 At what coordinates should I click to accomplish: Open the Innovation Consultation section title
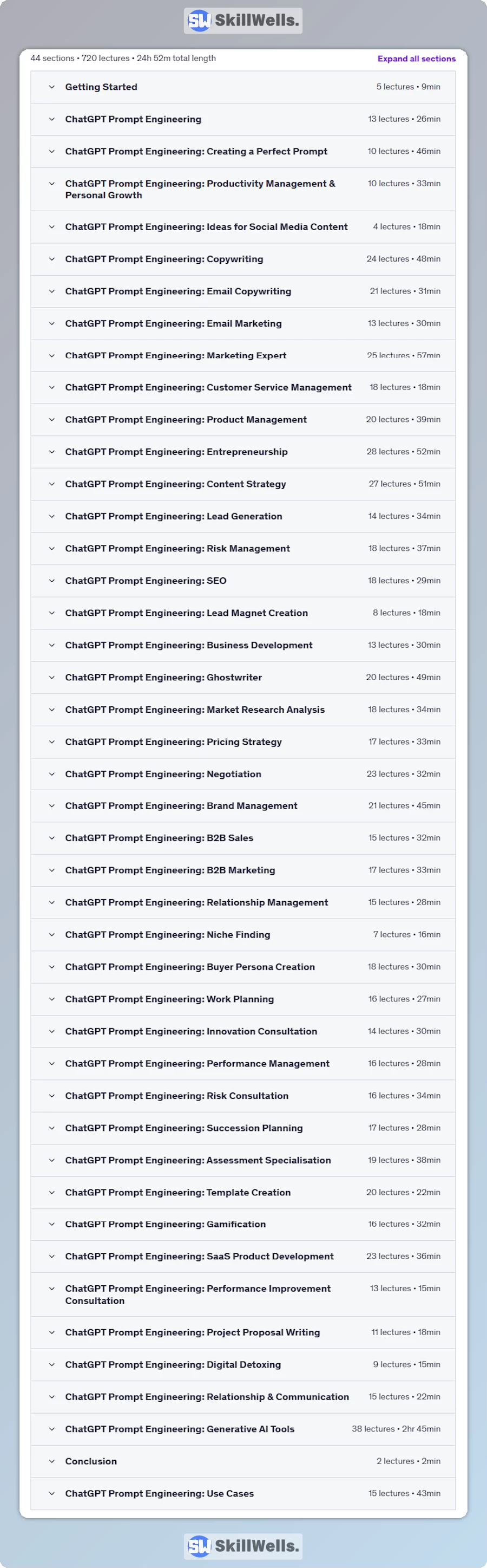tap(191, 1032)
